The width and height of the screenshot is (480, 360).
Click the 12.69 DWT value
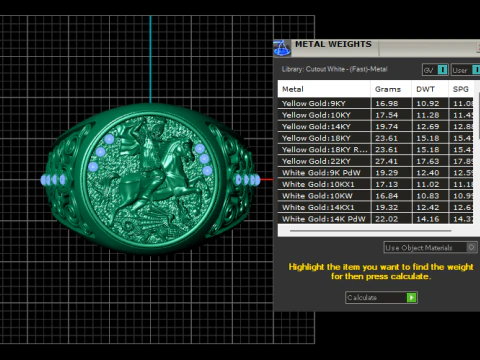(428, 127)
